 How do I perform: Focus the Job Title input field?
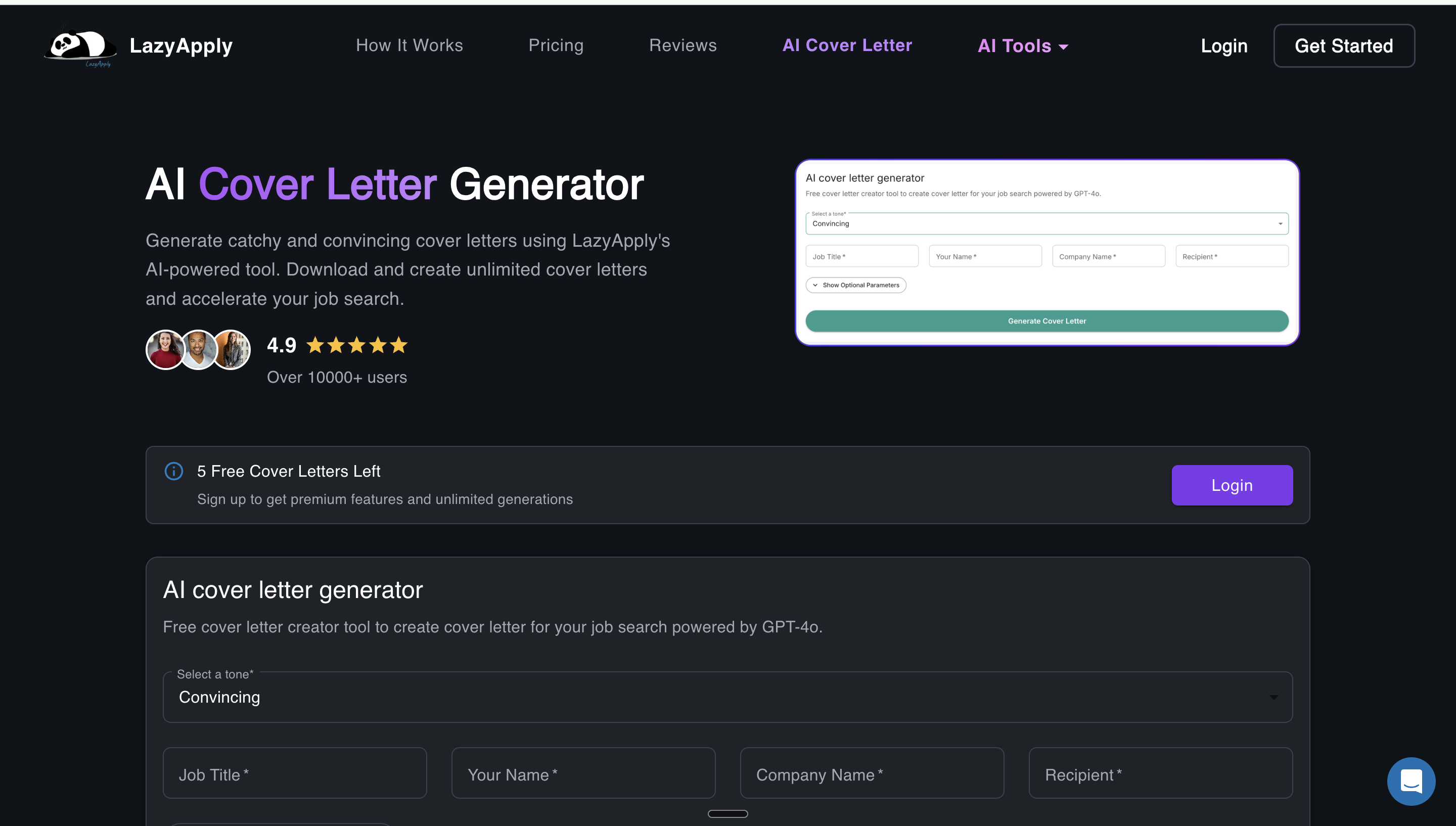click(x=294, y=773)
